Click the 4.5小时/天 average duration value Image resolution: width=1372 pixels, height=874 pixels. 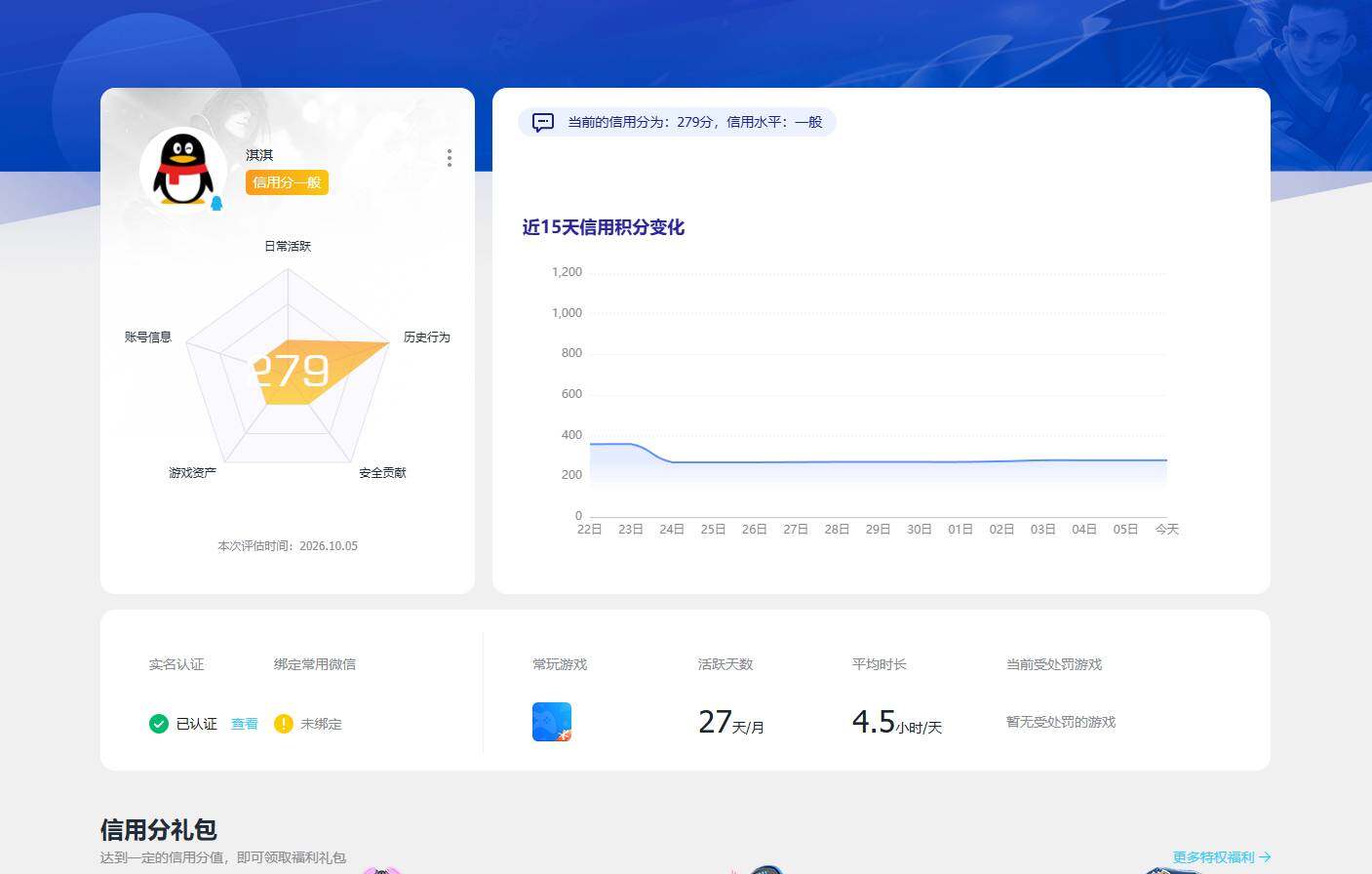[897, 722]
